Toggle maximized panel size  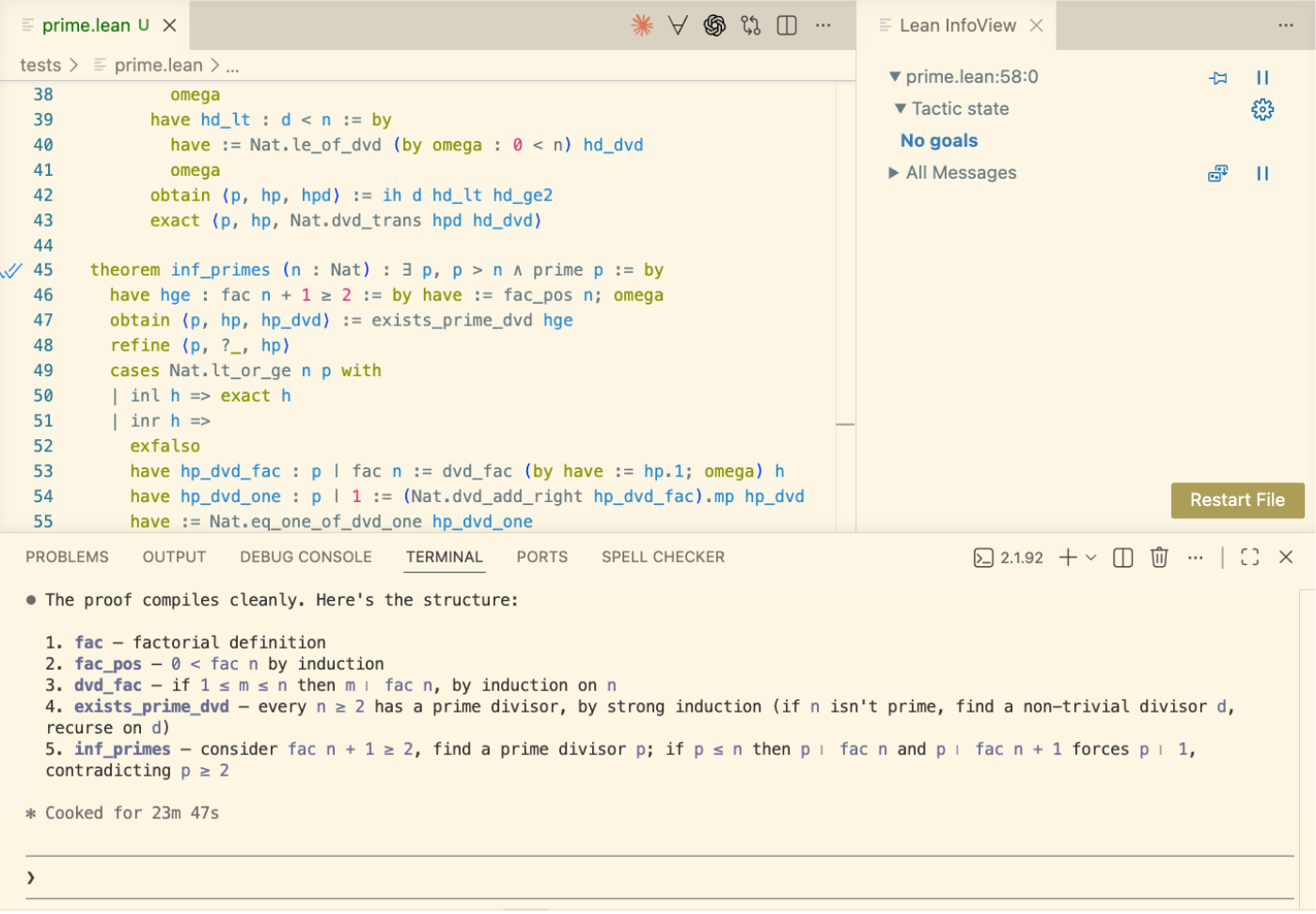click(1249, 558)
